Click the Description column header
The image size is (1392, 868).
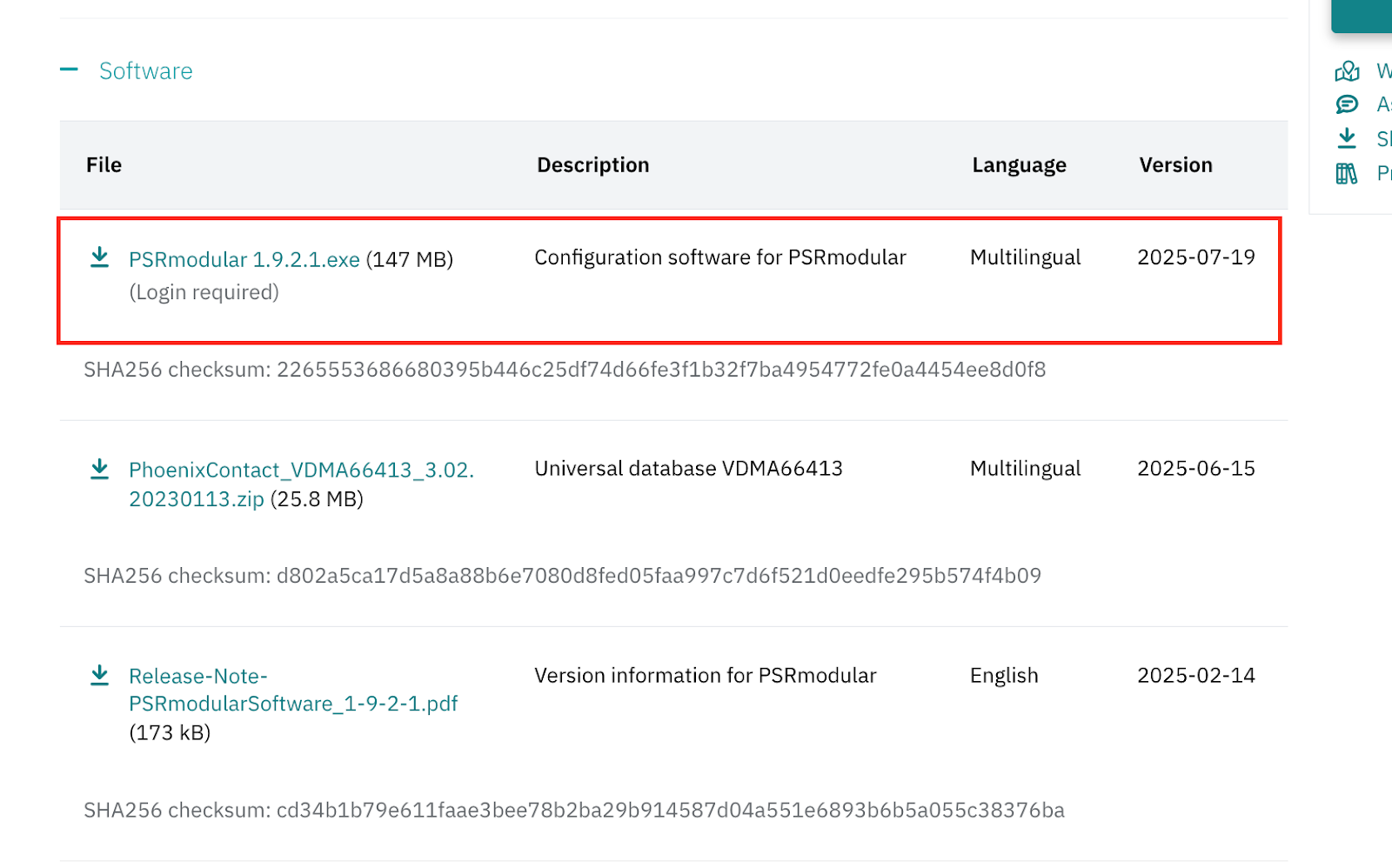tap(593, 165)
